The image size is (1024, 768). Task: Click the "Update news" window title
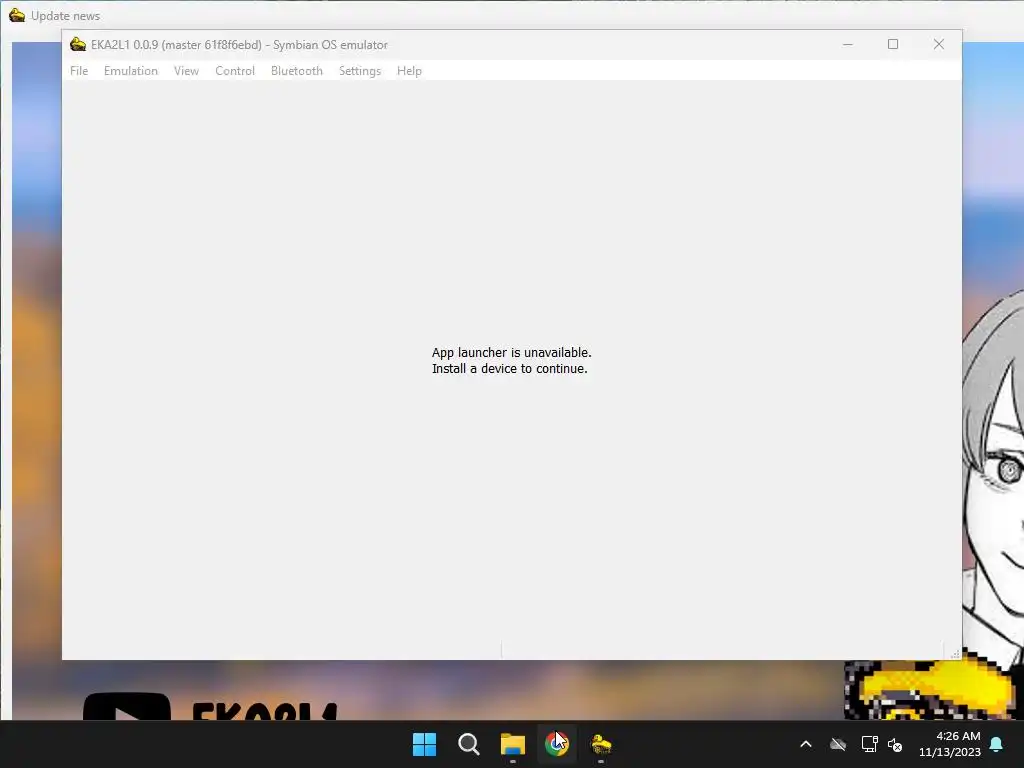[65, 16]
